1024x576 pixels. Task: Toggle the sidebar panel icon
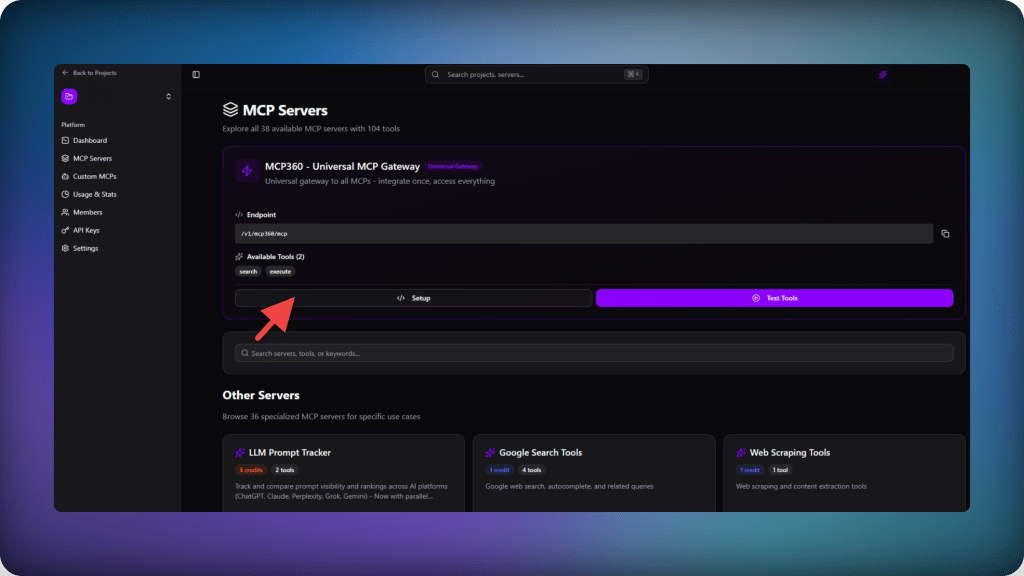coord(196,74)
